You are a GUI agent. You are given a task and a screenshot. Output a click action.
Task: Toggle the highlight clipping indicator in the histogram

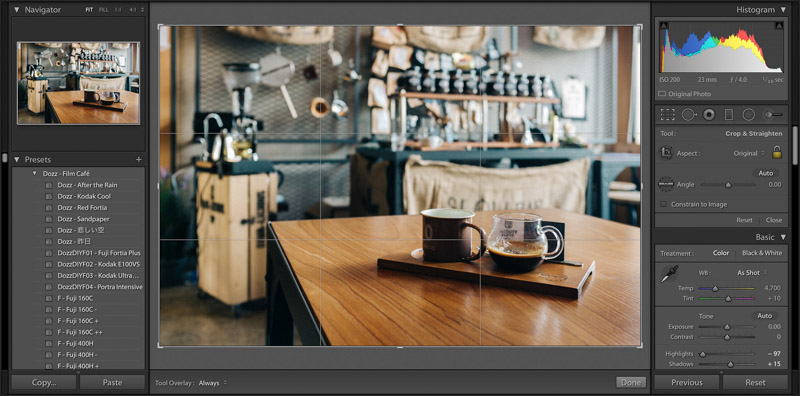coord(779,25)
